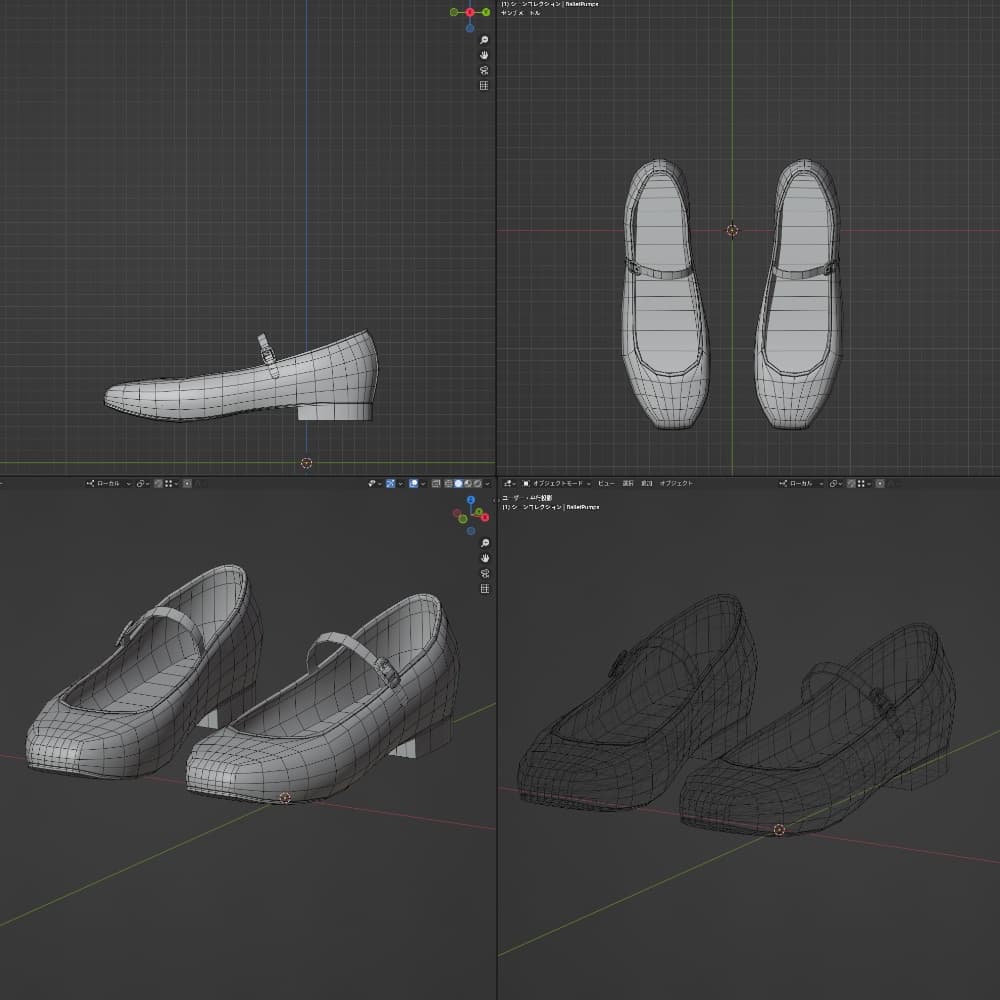Toggle X-ray mode in bottom-left viewport header
Screen dimensions: 1000x1000
(x=437, y=483)
